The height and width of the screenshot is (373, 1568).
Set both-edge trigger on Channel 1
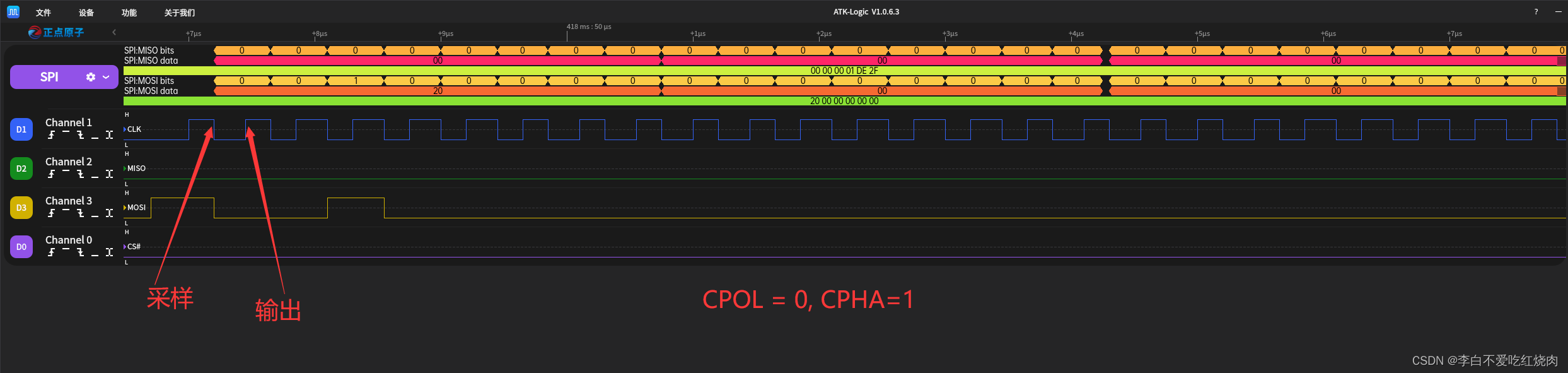point(109,135)
